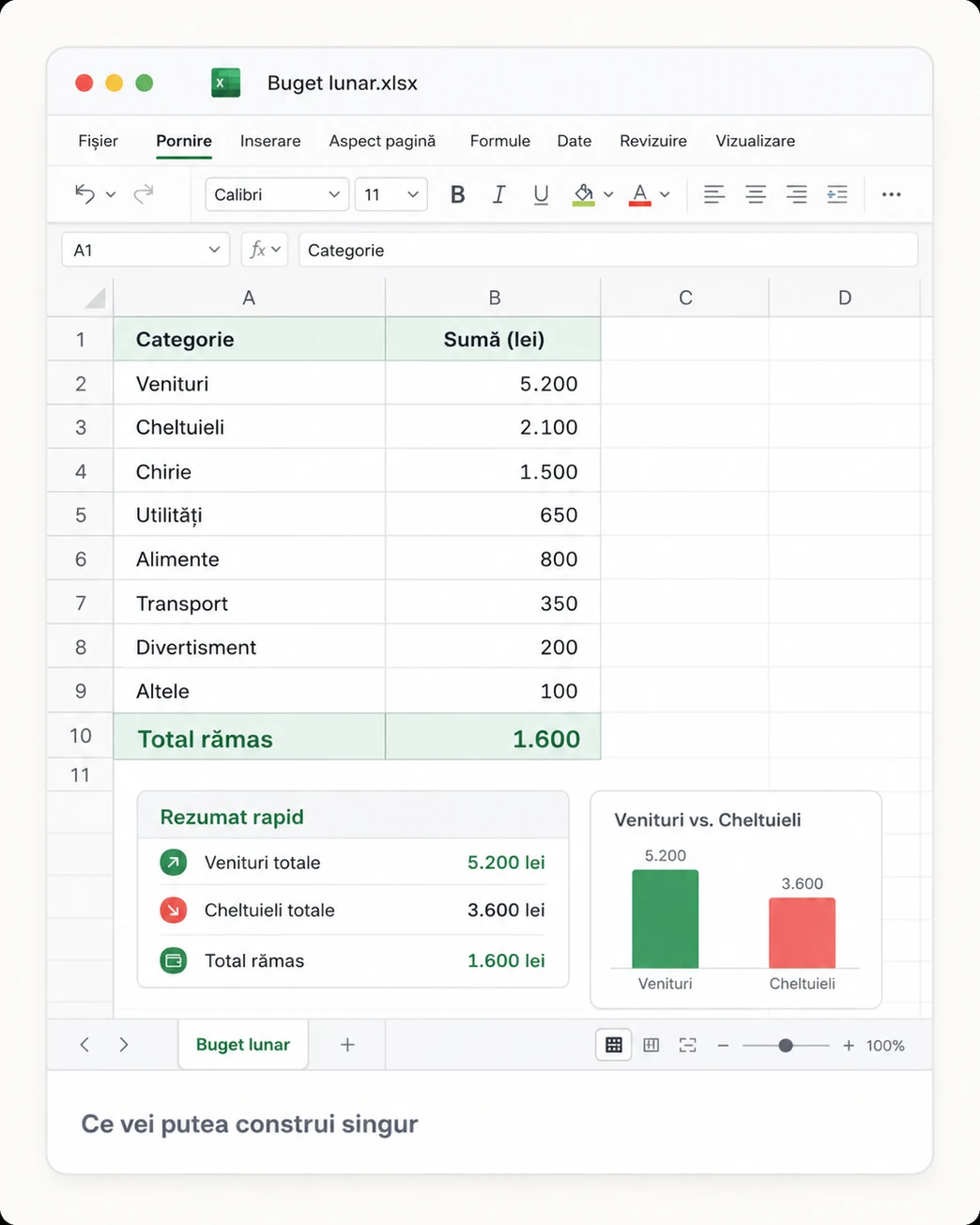
Task: Click the 100% zoom level
Action: (x=885, y=1046)
